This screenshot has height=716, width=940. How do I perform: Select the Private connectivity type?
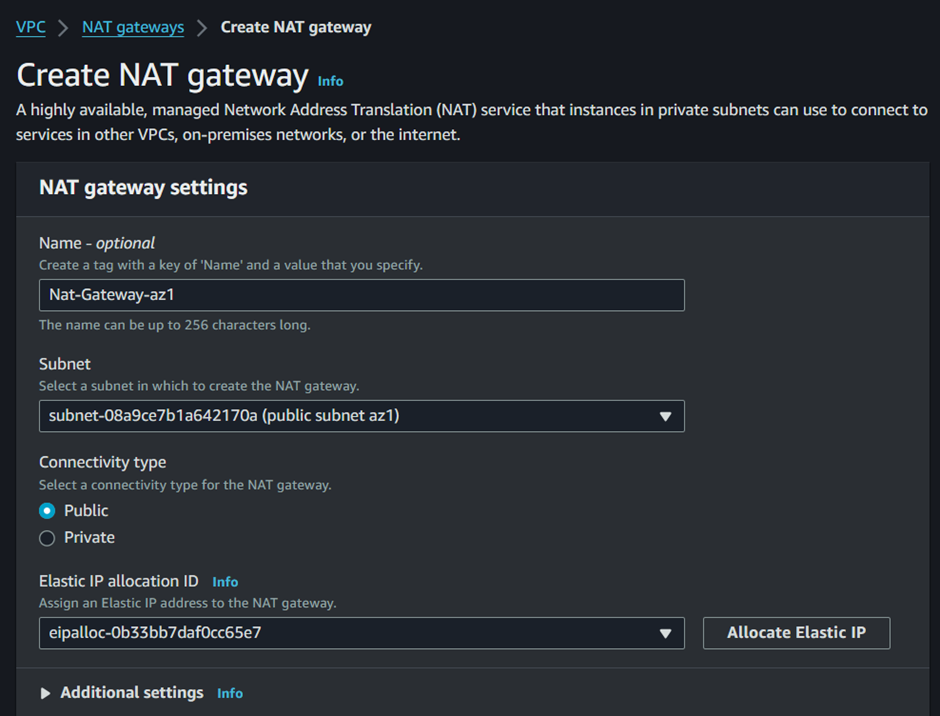[x=47, y=538]
